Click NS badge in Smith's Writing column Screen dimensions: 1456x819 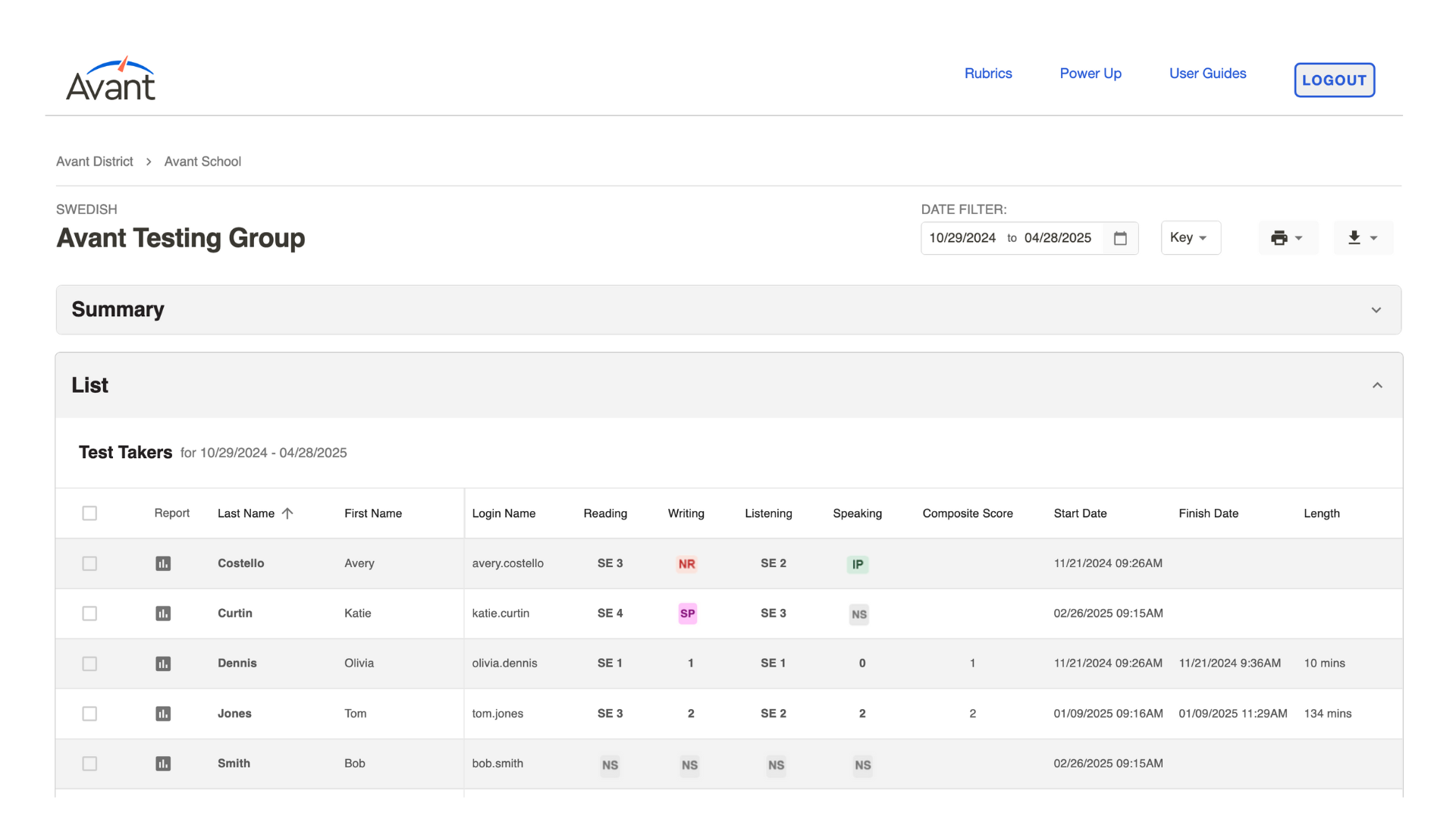[689, 765]
